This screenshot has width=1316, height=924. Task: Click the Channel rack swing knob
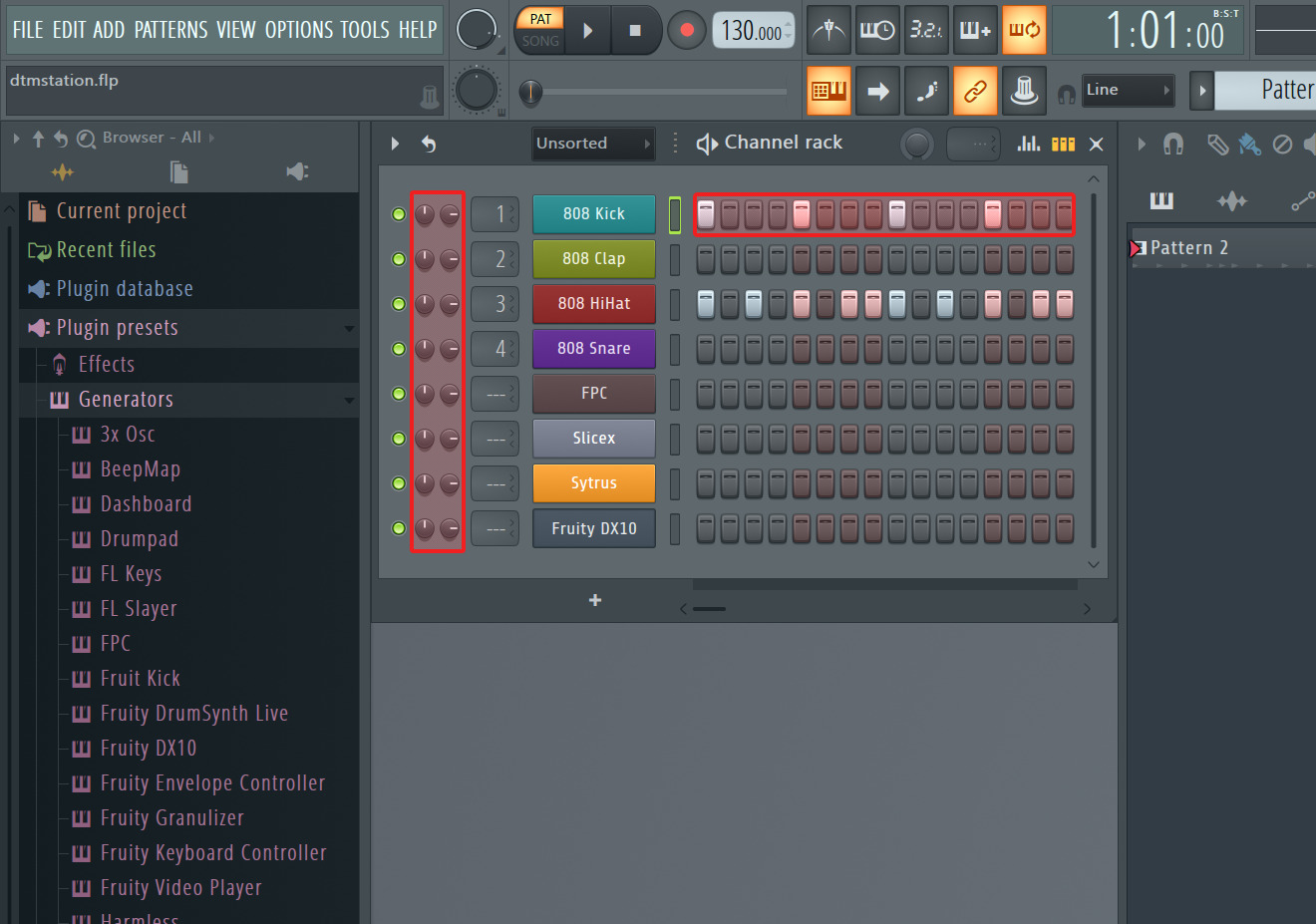(917, 145)
